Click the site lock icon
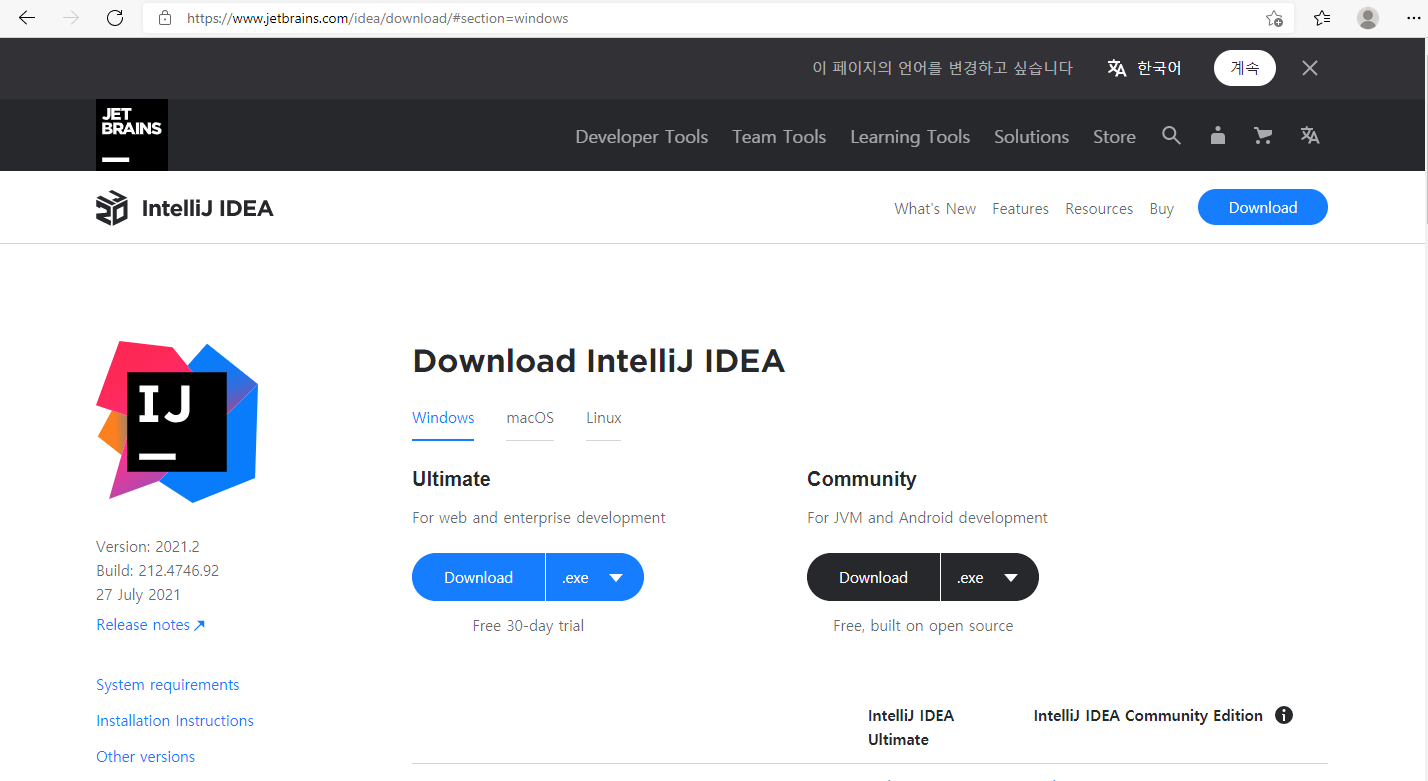 [165, 18]
